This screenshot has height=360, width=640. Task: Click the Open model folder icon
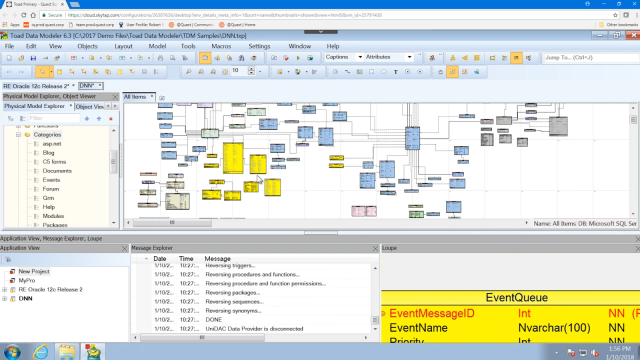pos(21,58)
